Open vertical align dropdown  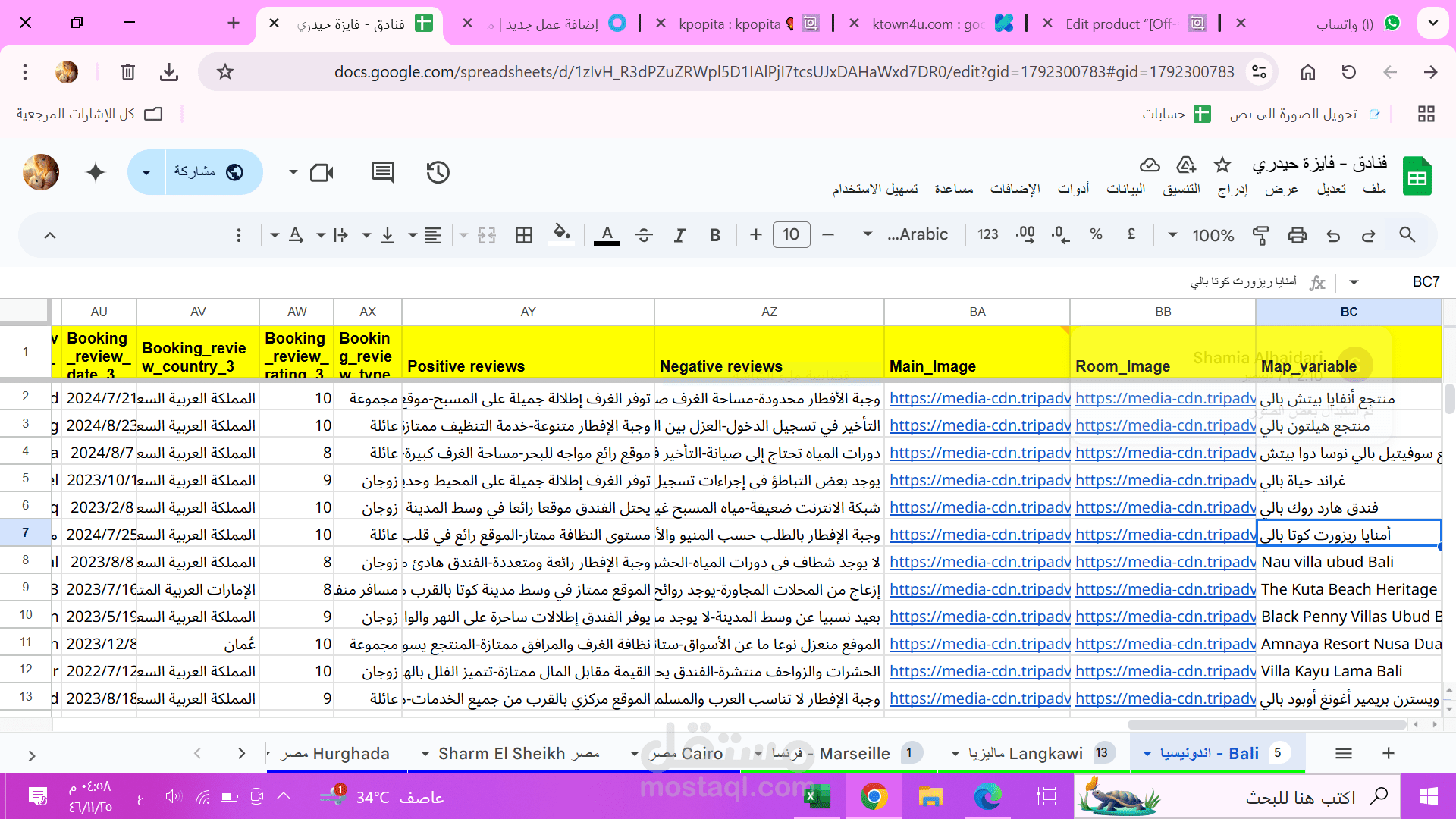(378, 235)
